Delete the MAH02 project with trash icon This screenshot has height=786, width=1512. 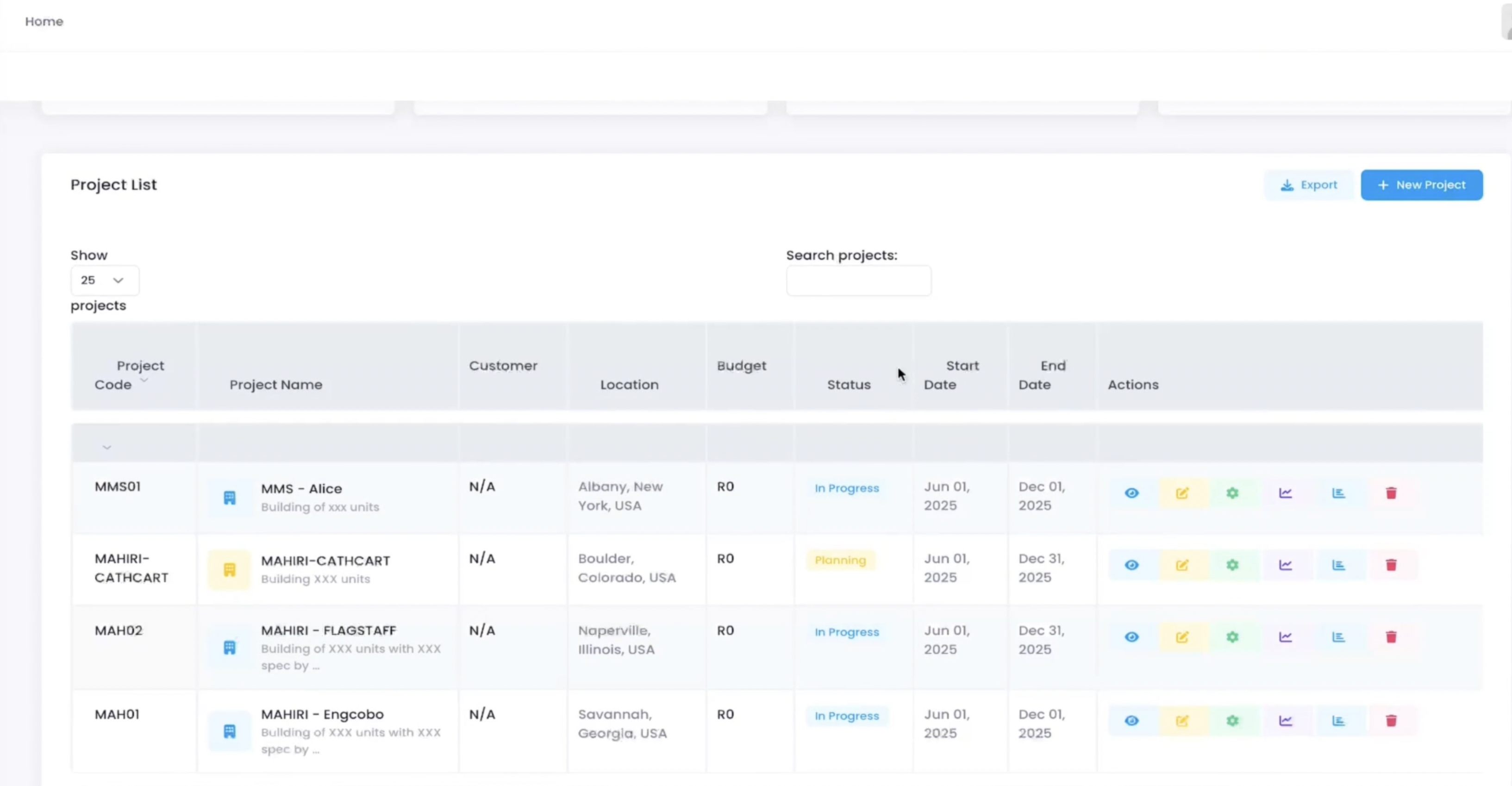coord(1391,637)
